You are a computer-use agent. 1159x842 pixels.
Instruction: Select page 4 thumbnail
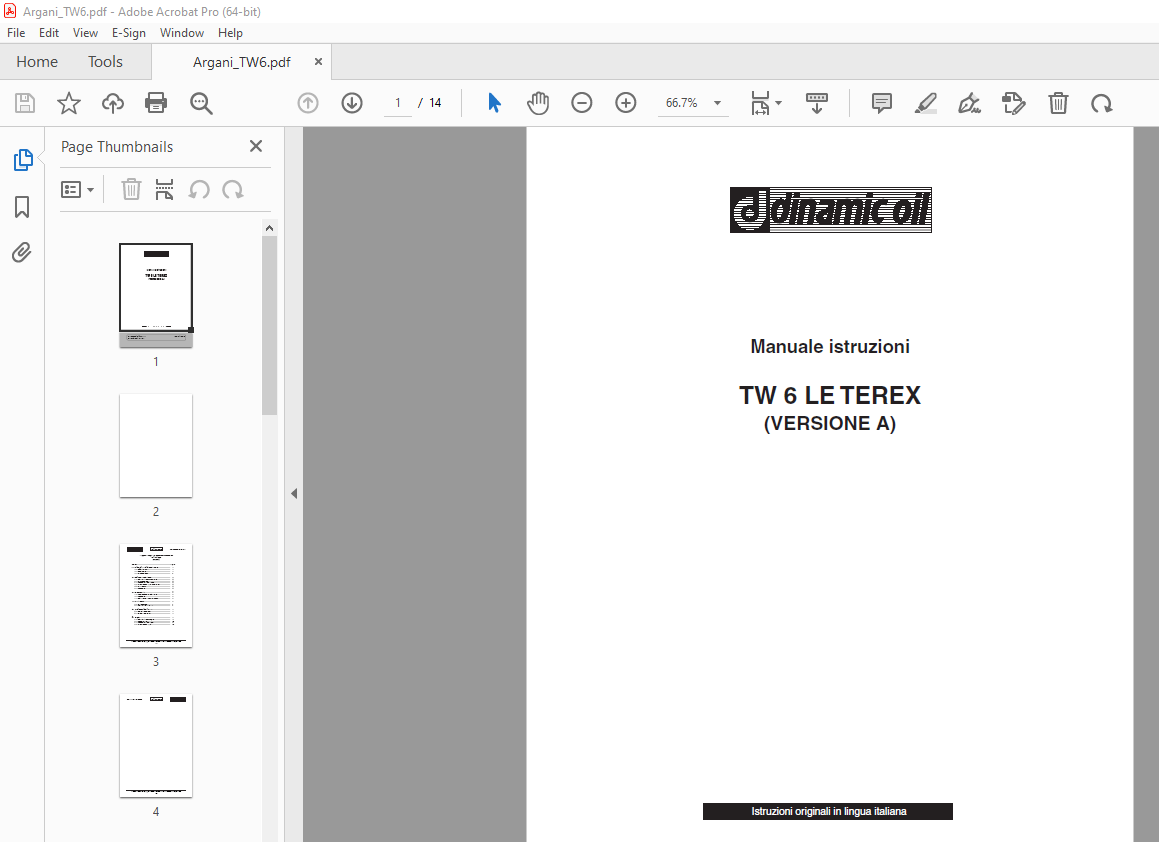click(156, 746)
